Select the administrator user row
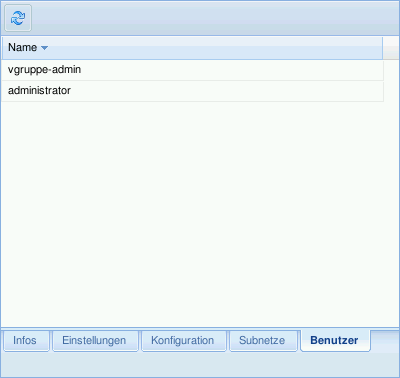 [192, 91]
